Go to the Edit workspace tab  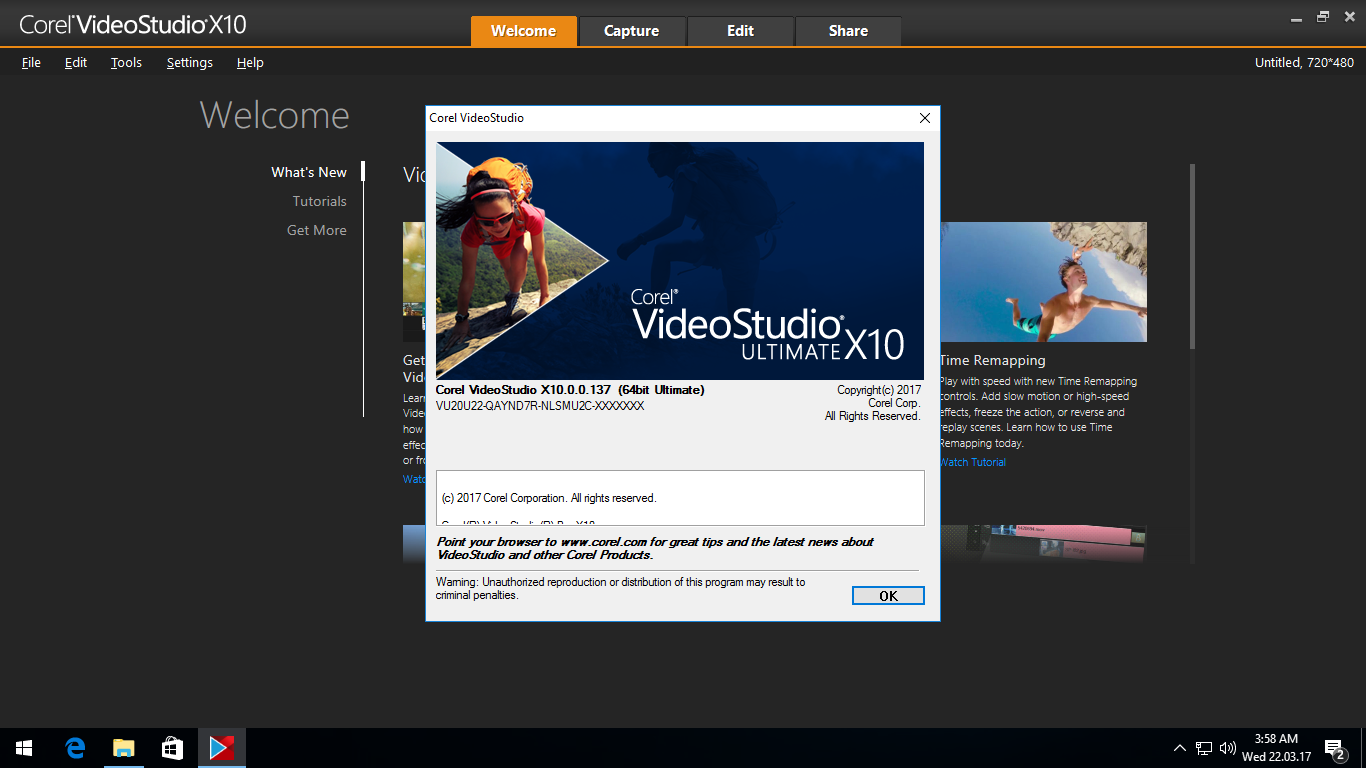740,31
